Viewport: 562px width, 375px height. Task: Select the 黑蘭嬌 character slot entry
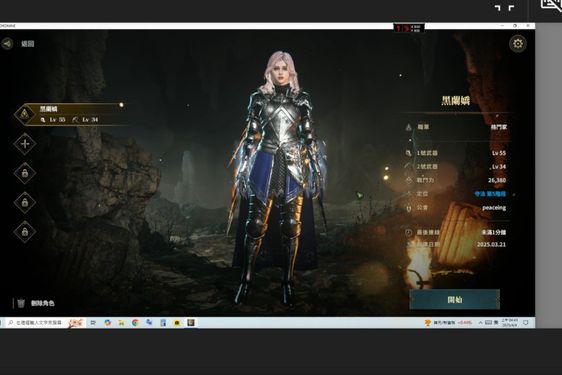[70, 114]
